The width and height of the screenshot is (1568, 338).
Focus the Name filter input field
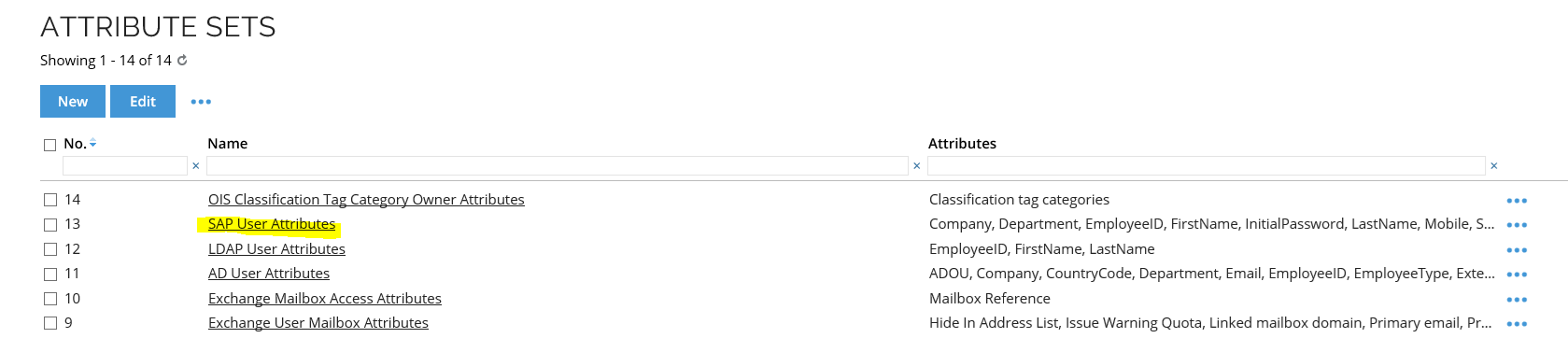click(558, 165)
